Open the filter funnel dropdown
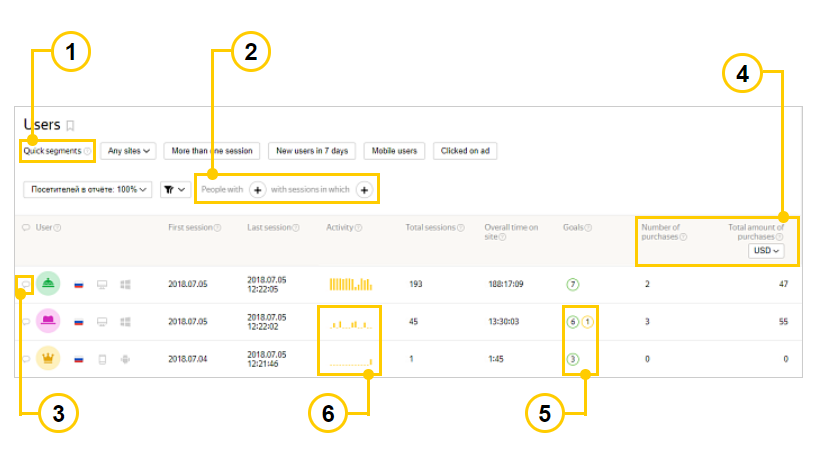The height and width of the screenshot is (455, 821). tap(174, 189)
